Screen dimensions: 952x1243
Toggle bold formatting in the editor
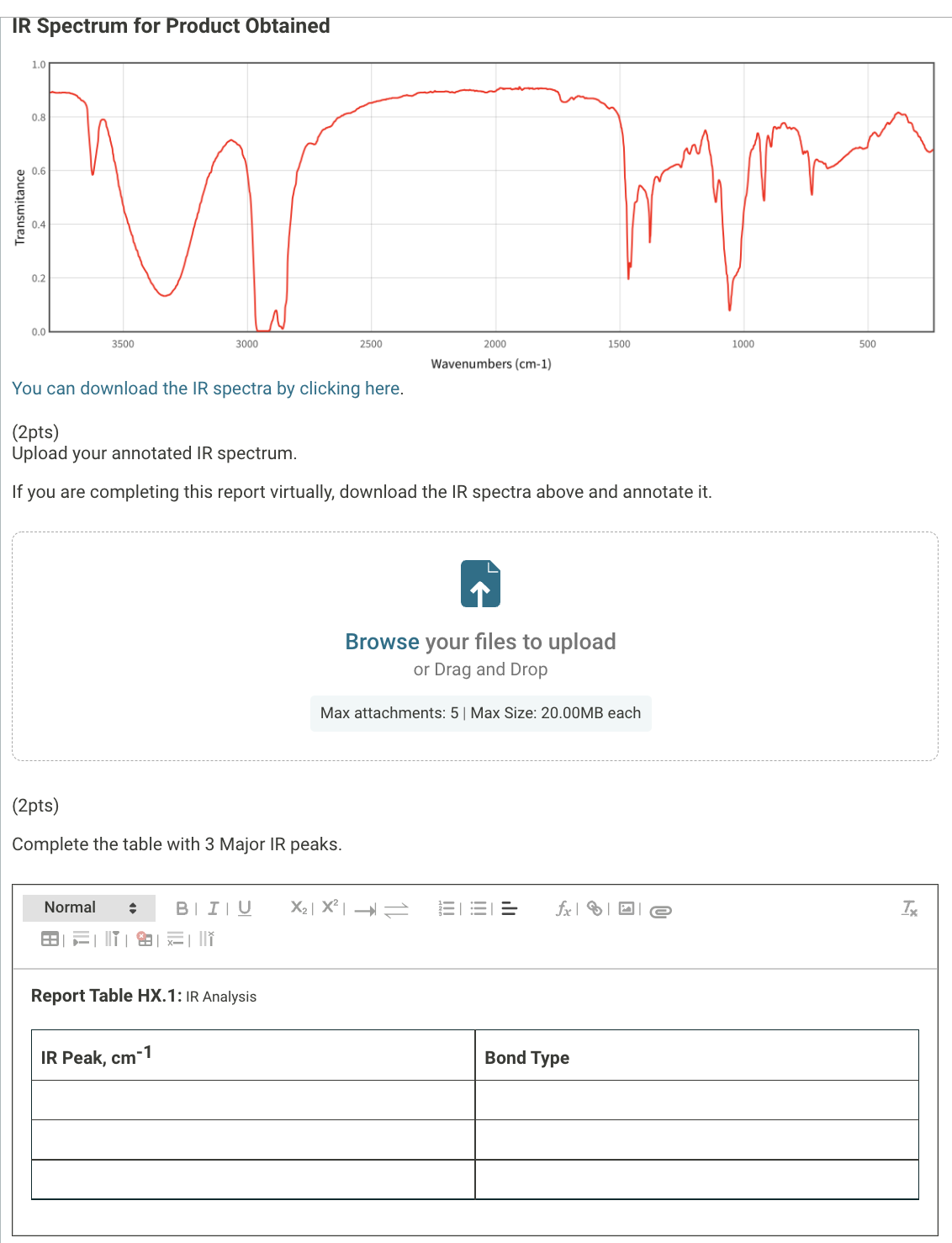pos(182,908)
